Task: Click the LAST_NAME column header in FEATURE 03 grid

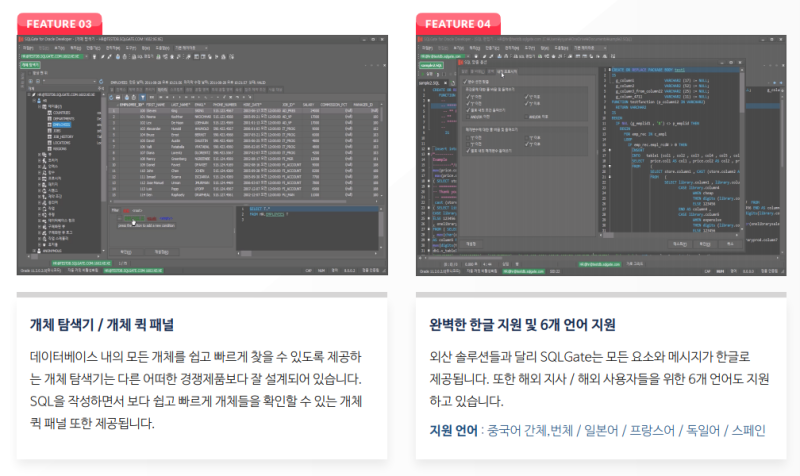Action: point(180,105)
